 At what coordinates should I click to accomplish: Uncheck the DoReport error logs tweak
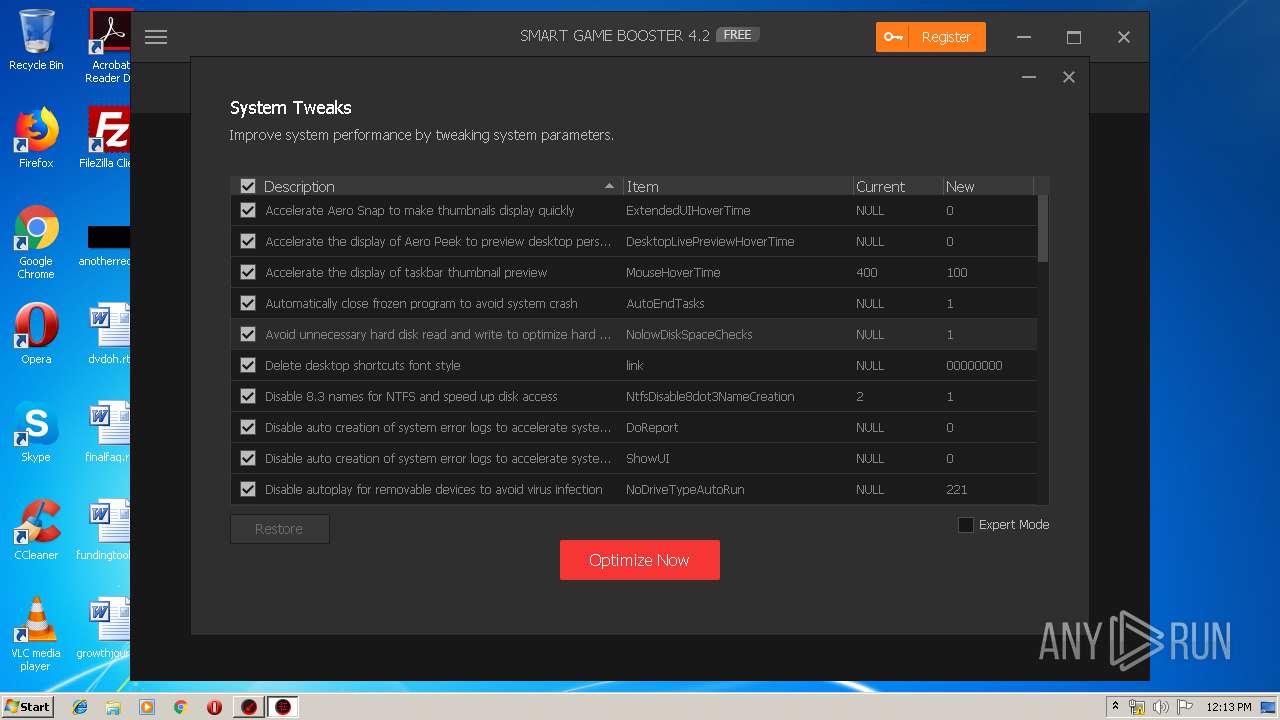[x=248, y=428]
